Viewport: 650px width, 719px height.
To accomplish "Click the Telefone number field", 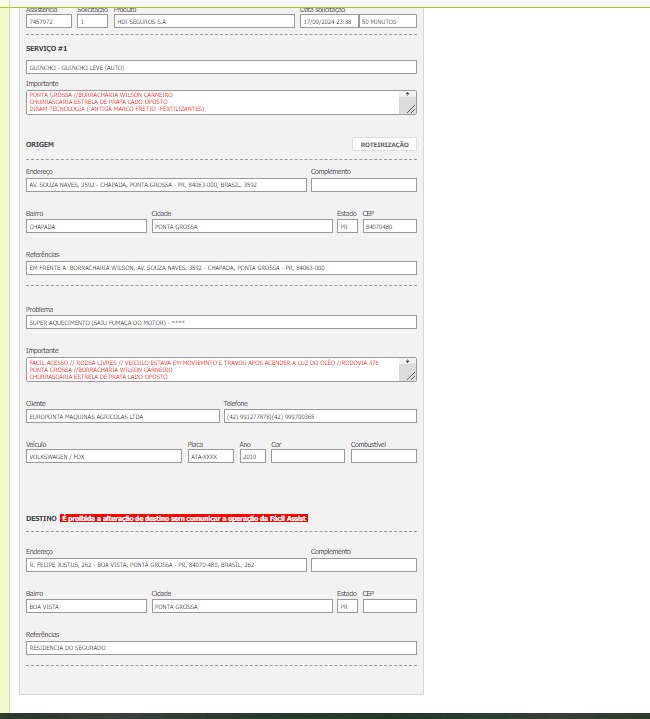I will 319,416.
